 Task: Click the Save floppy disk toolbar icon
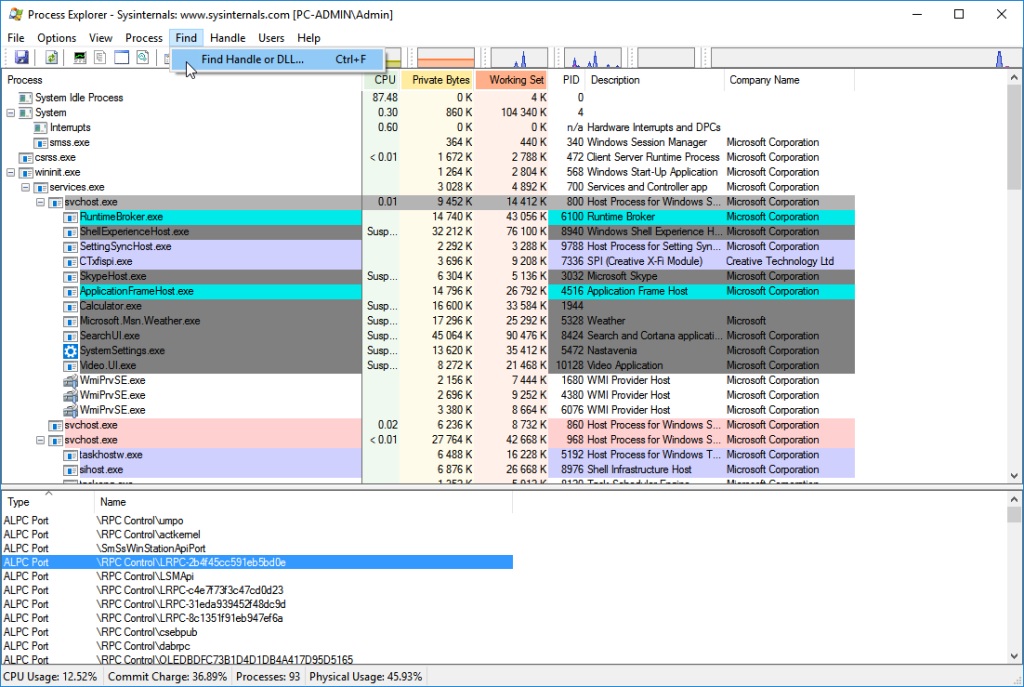click(21, 58)
